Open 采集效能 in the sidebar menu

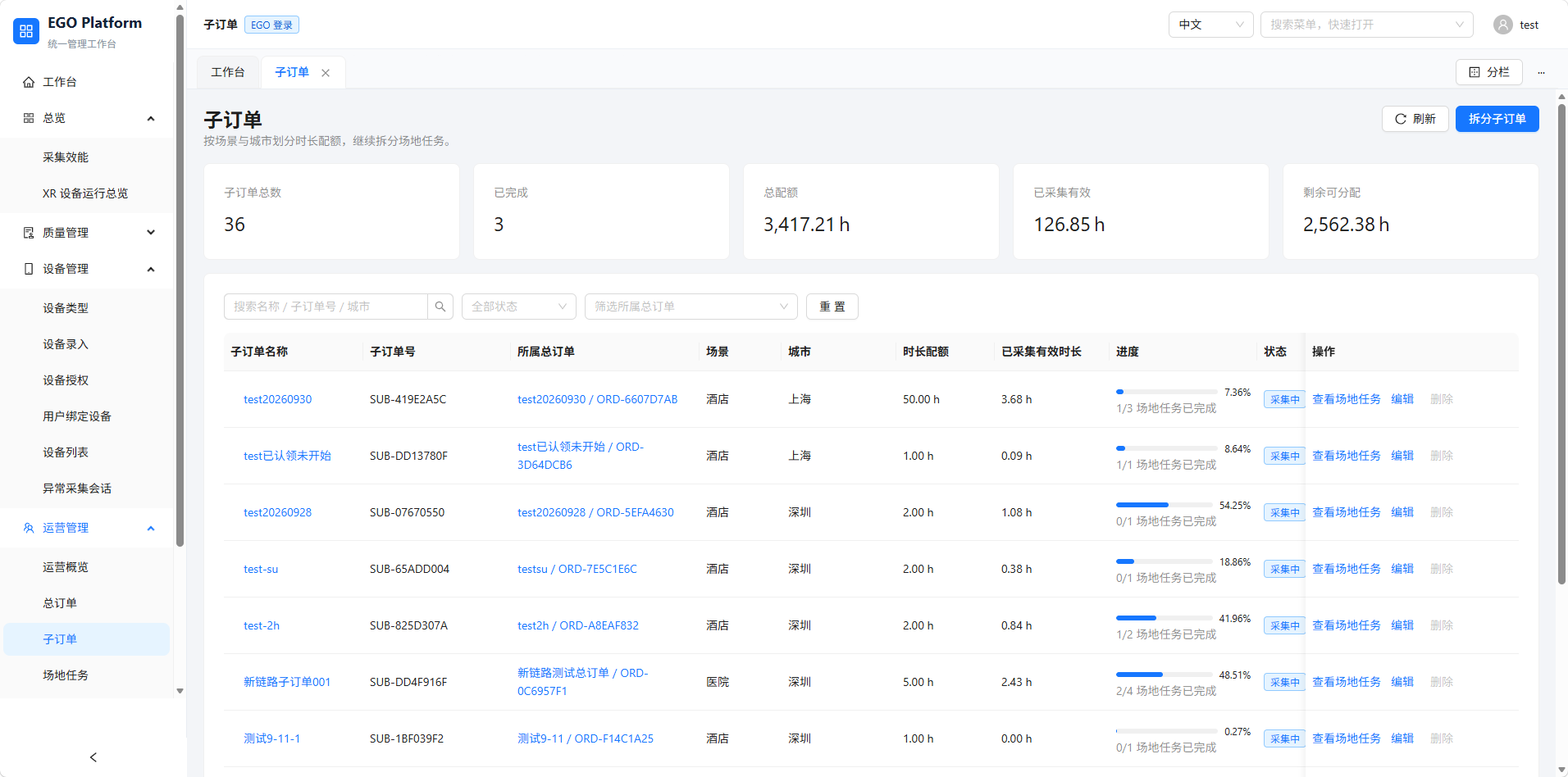coord(87,157)
